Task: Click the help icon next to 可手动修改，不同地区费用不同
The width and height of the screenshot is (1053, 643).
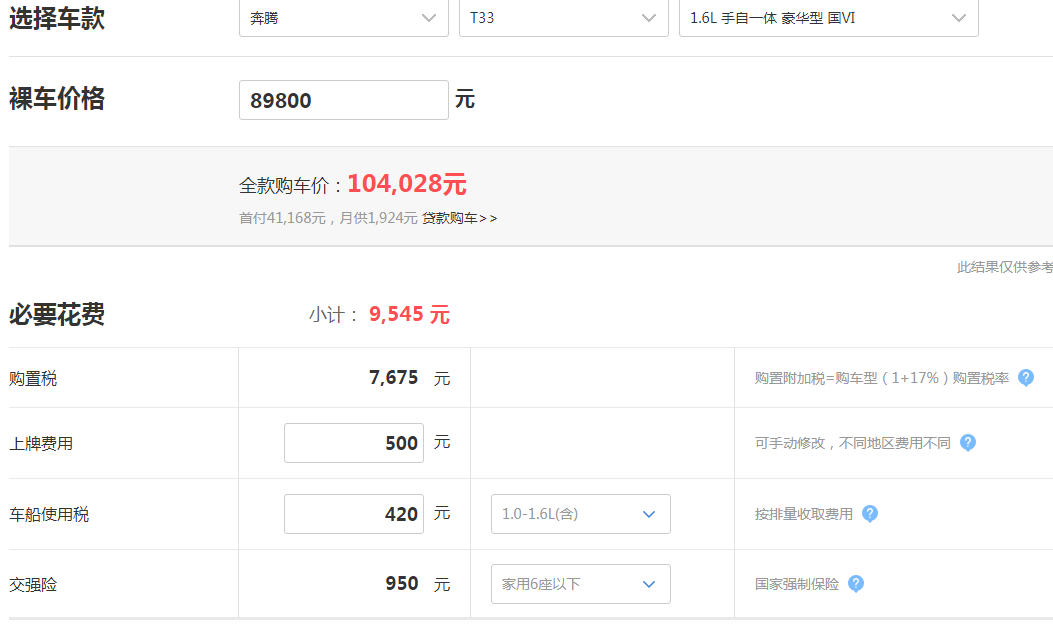Action: [968, 443]
